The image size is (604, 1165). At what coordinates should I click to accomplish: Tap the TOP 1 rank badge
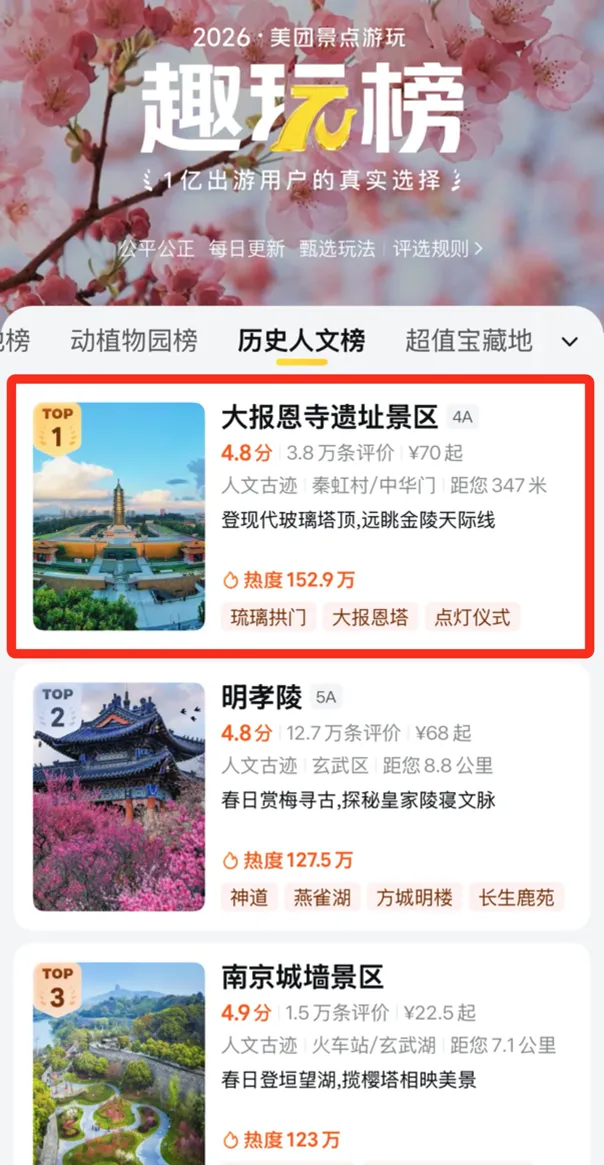click(x=57, y=429)
